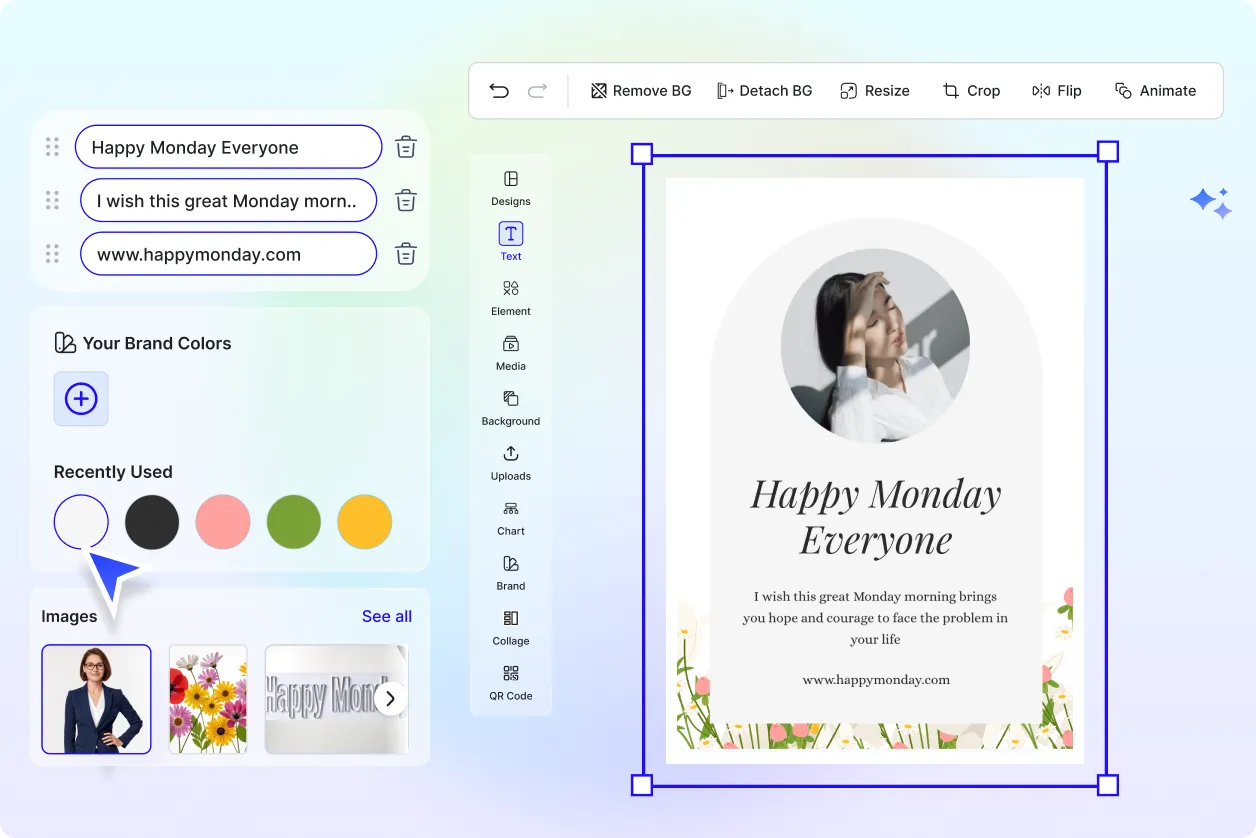Select the businesswoman image thumbnail
This screenshot has height=838, width=1256.
point(96,699)
